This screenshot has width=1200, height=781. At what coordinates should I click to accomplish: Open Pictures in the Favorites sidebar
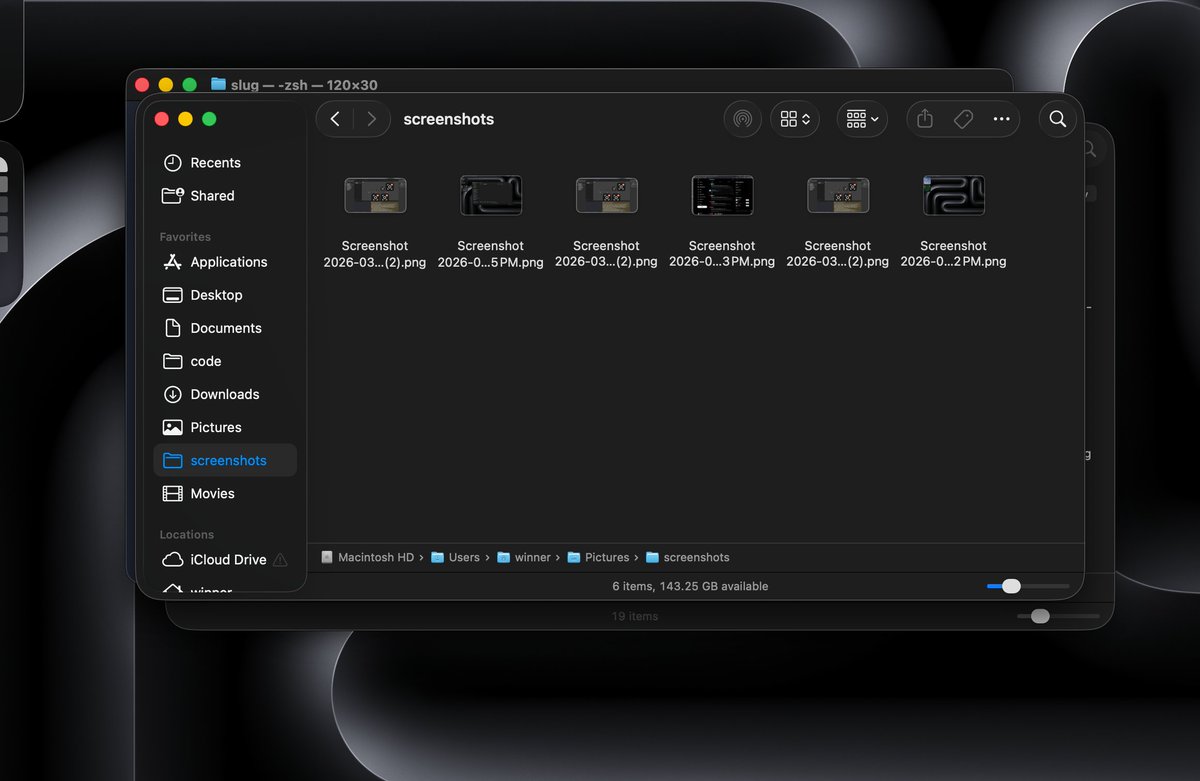225,427
